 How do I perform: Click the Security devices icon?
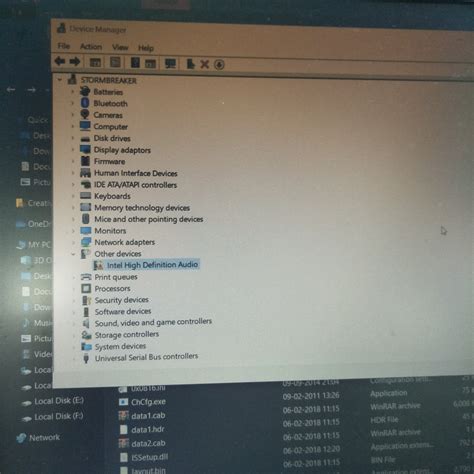86,300
